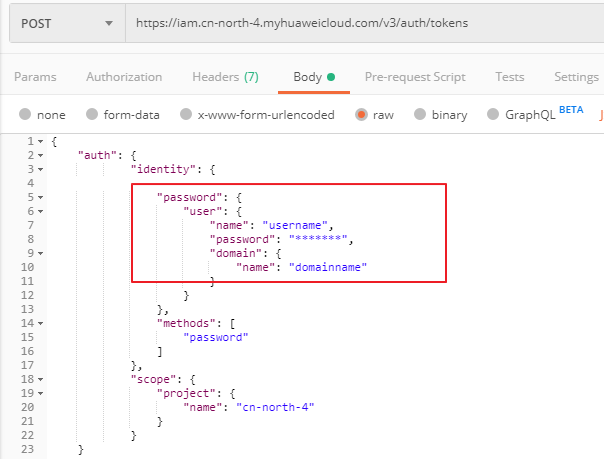Select the none body type
The height and width of the screenshot is (459, 604).
(x=25, y=114)
